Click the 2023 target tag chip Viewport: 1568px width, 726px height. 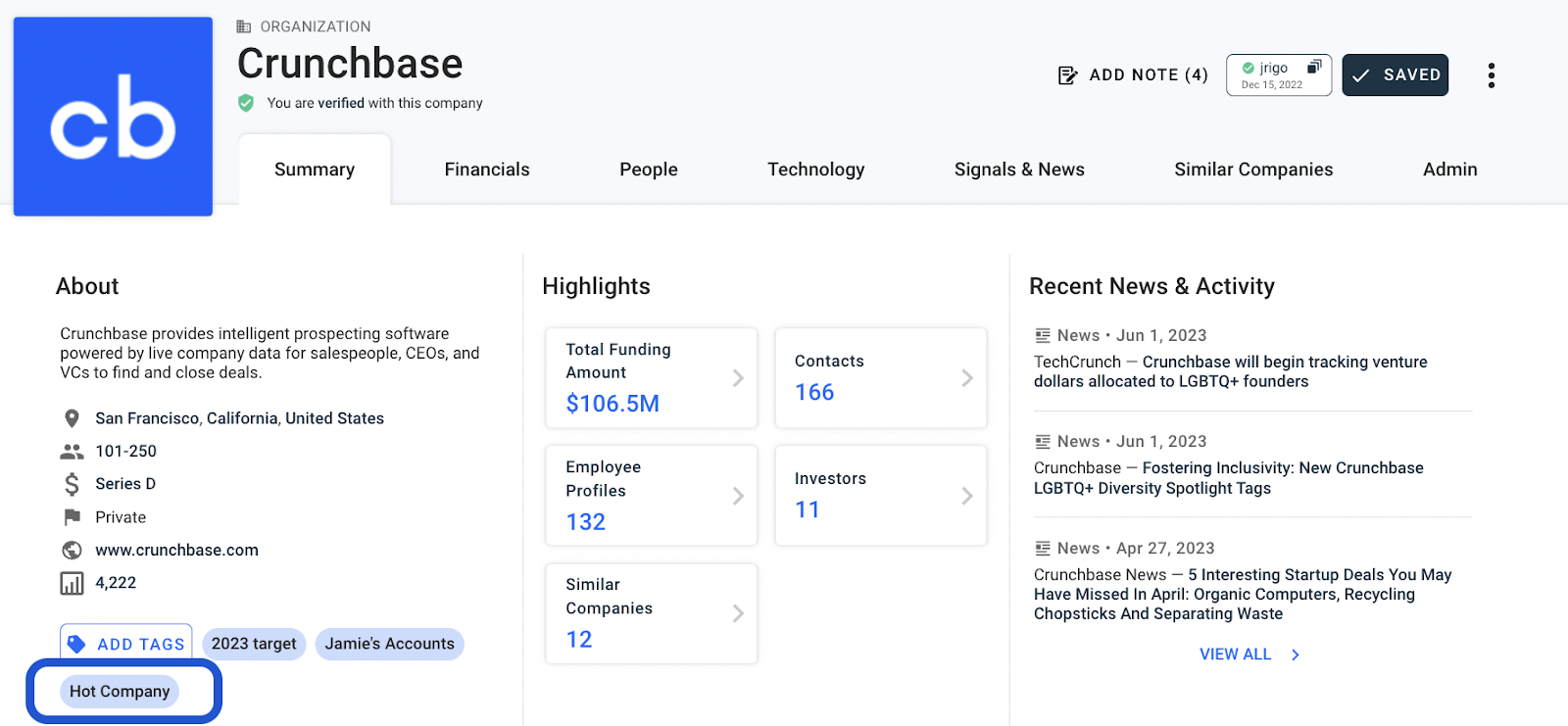pyautogui.click(x=254, y=644)
